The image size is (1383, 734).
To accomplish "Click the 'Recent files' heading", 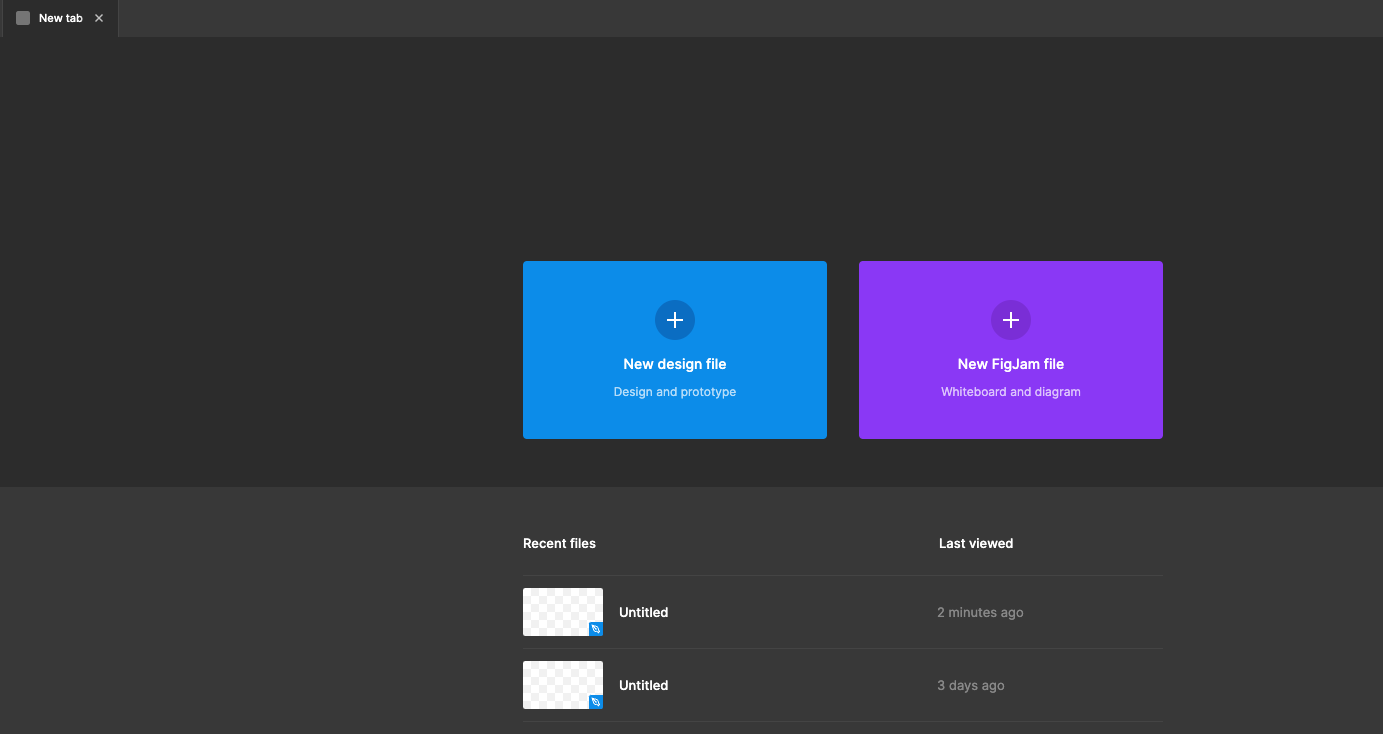I will (559, 544).
